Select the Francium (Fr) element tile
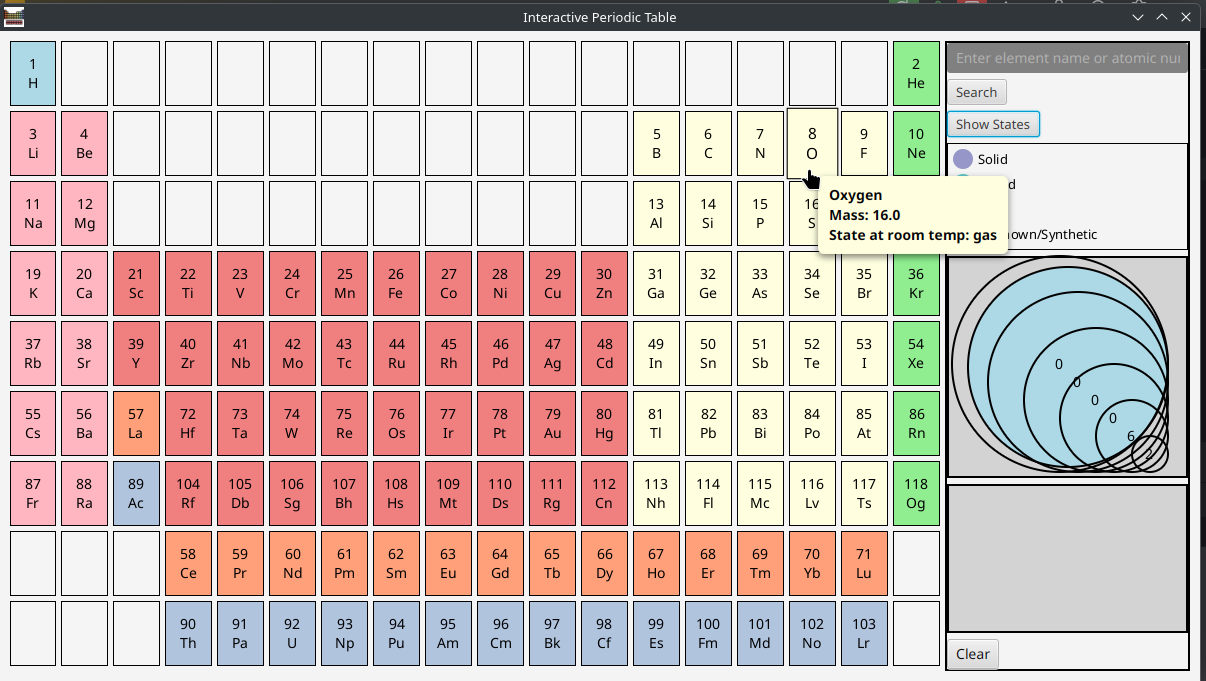1206x681 pixels. click(x=33, y=493)
